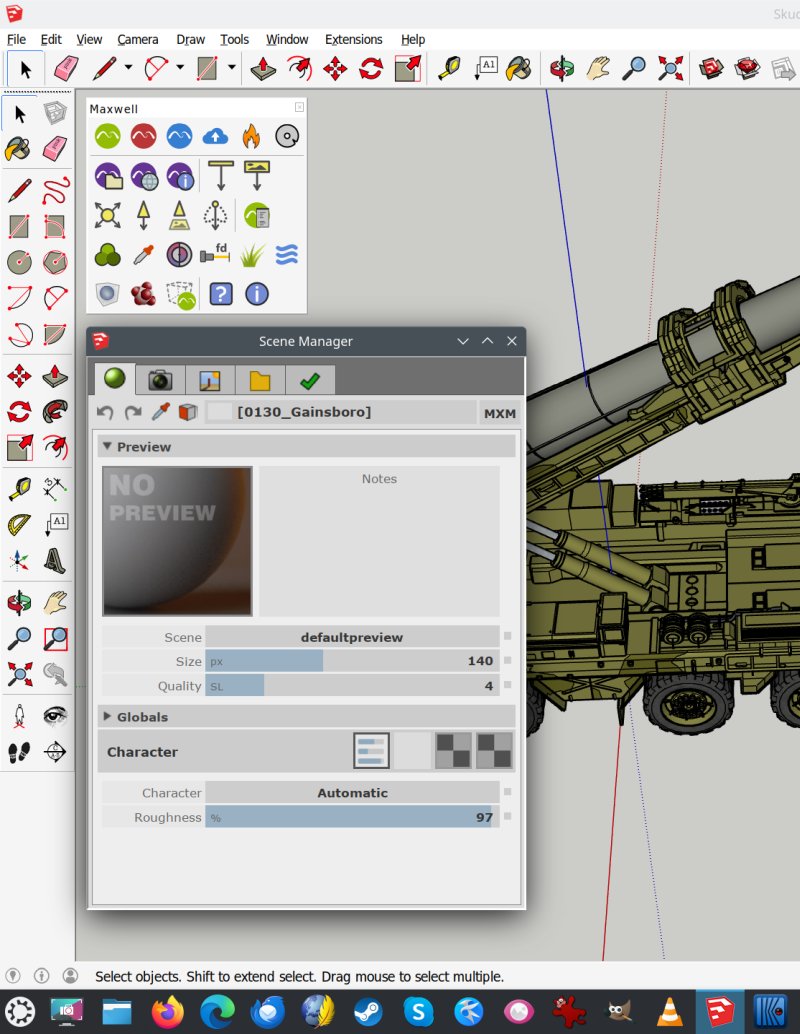Select the Maxwell grass tool icon
This screenshot has height=1034, width=800.
(x=252, y=255)
